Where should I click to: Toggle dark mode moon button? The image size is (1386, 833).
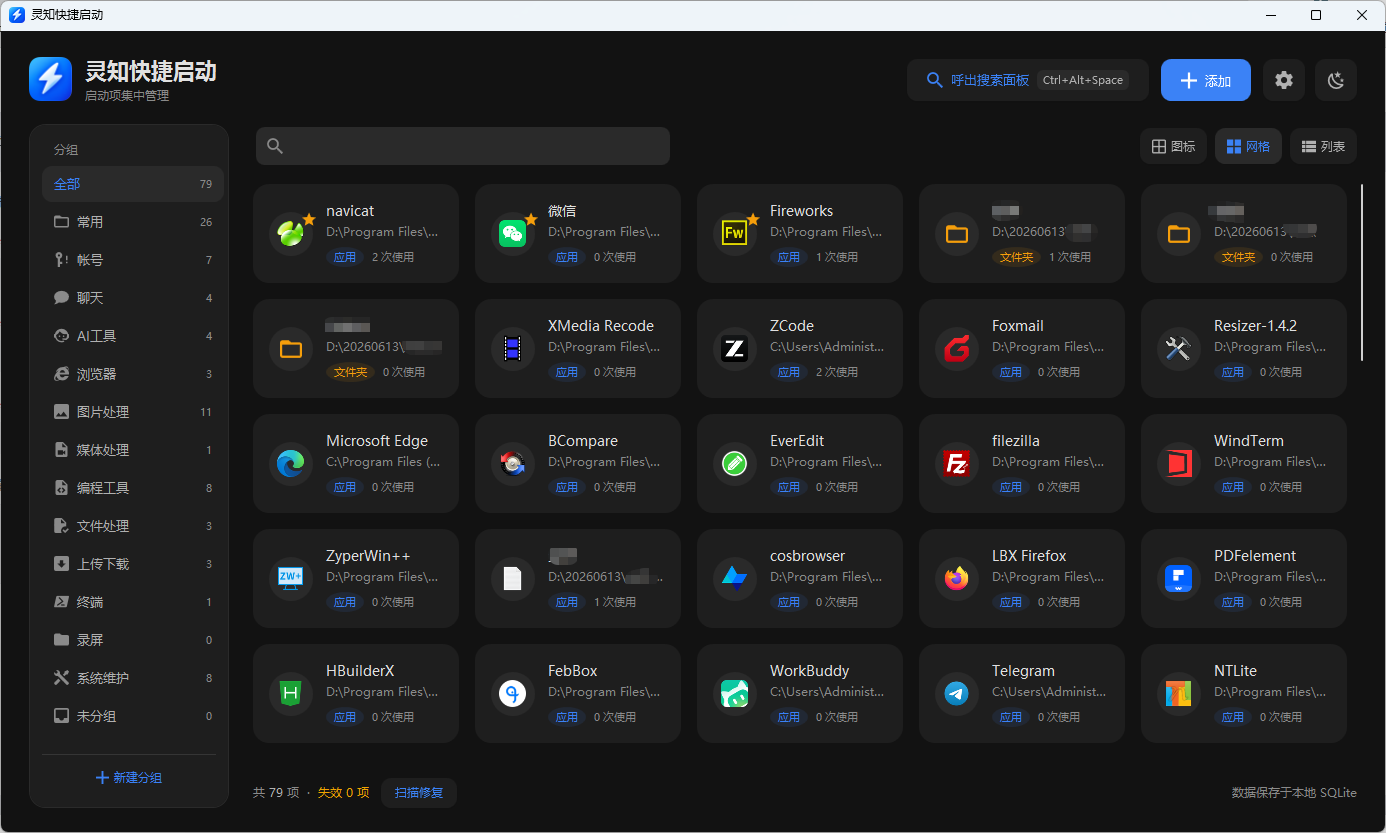[x=1336, y=80]
